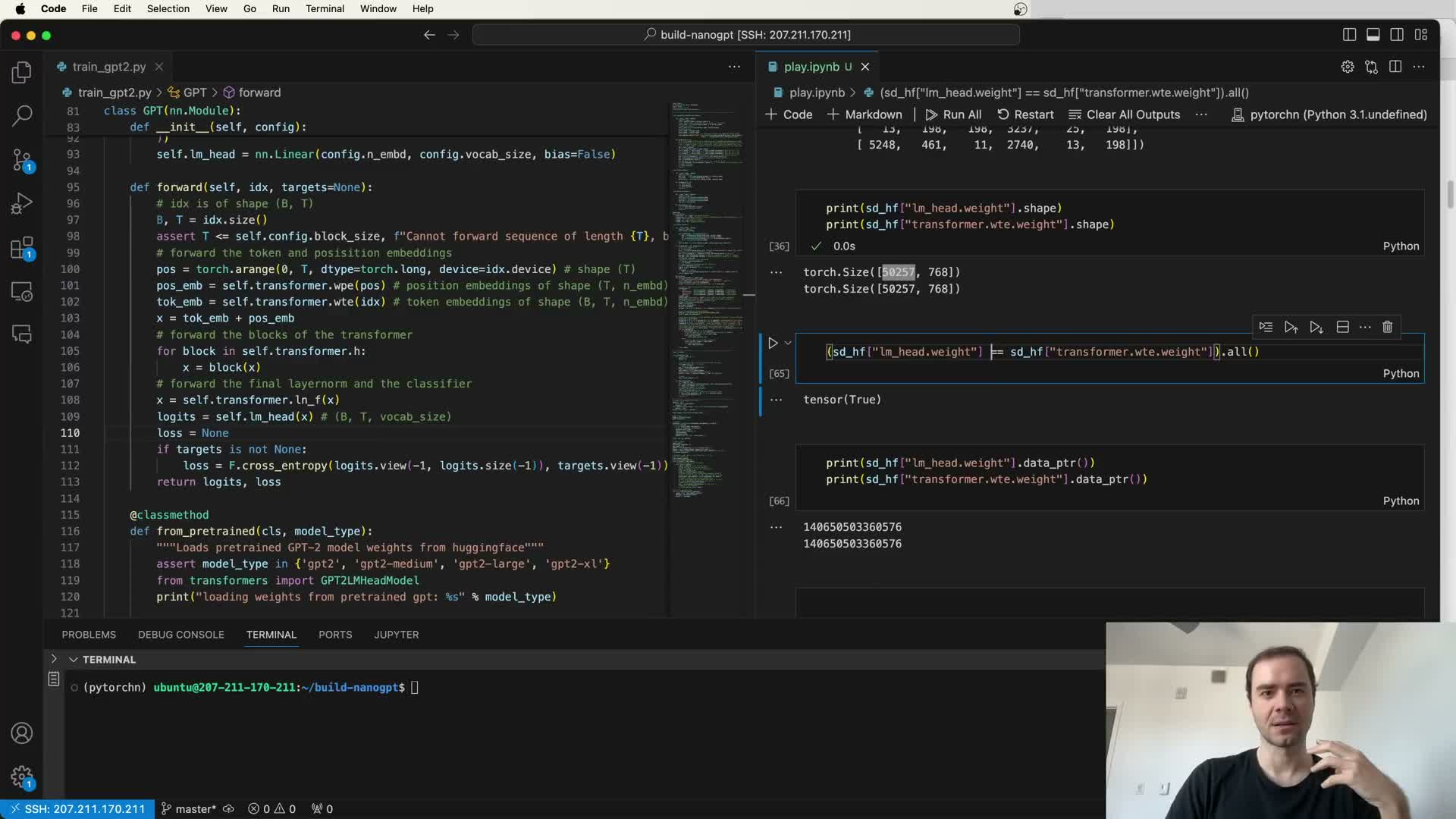The height and width of the screenshot is (819, 1456).
Task: Run the cell containing the lm_head comparison
Action: pyautogui.click(x=773, y=344)
